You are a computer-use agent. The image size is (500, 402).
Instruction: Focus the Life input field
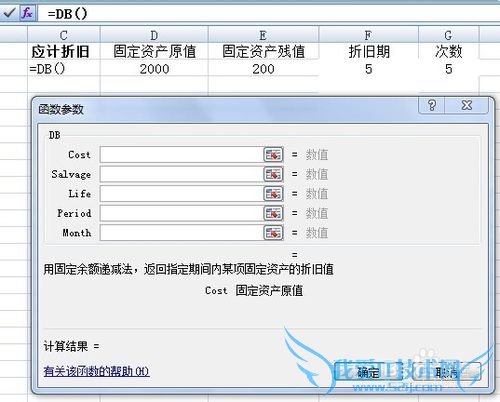click(182, 194)
